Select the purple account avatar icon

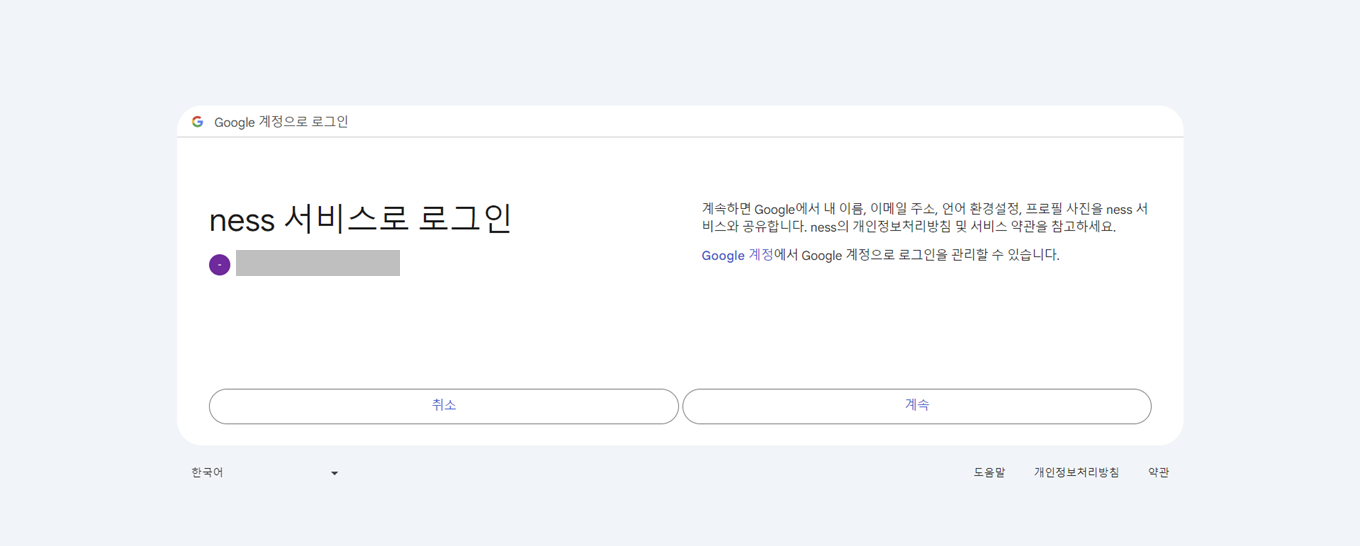point(220,265)
